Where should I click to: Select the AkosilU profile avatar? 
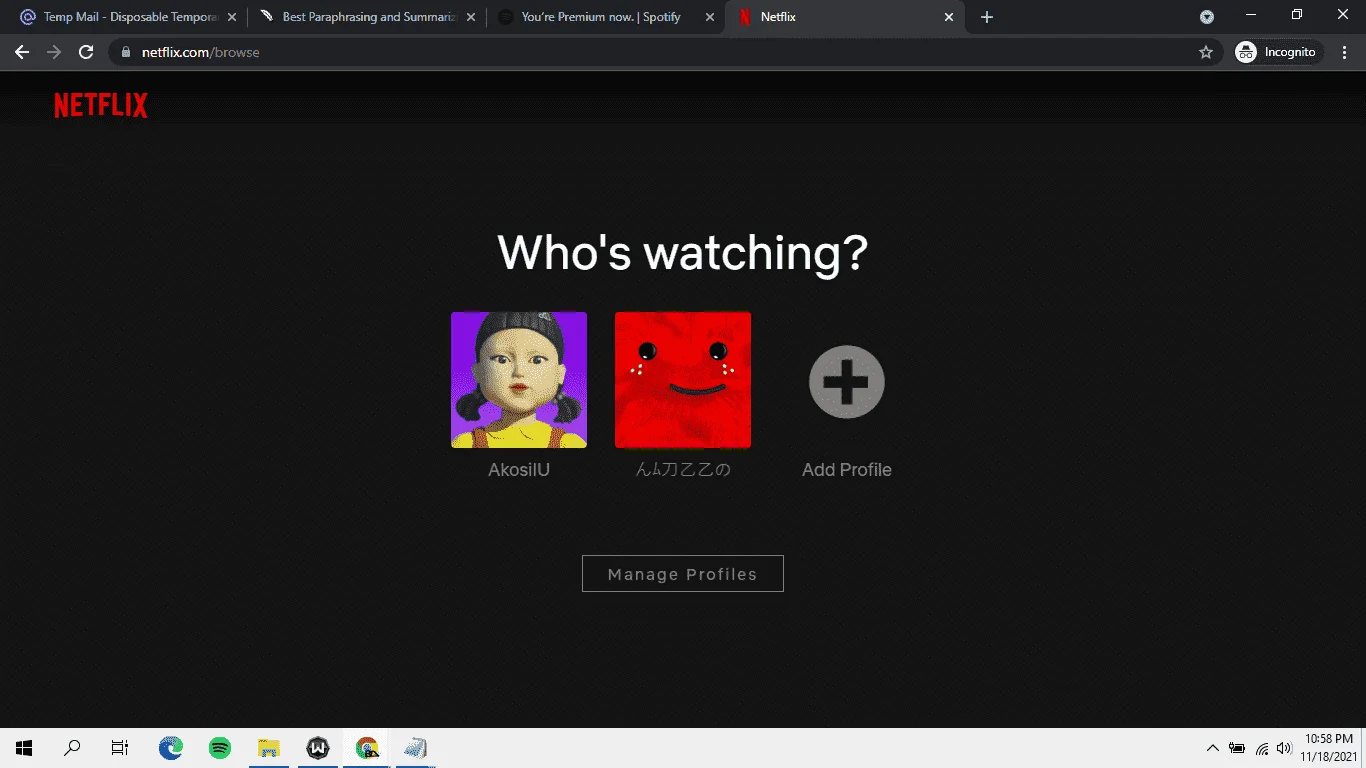(x=519, y=380)
